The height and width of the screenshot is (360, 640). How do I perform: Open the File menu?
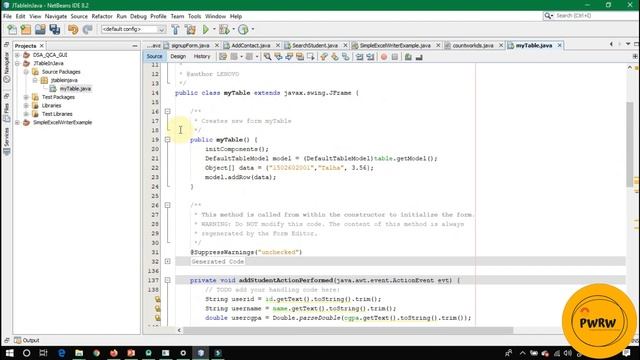pos(7,16)
